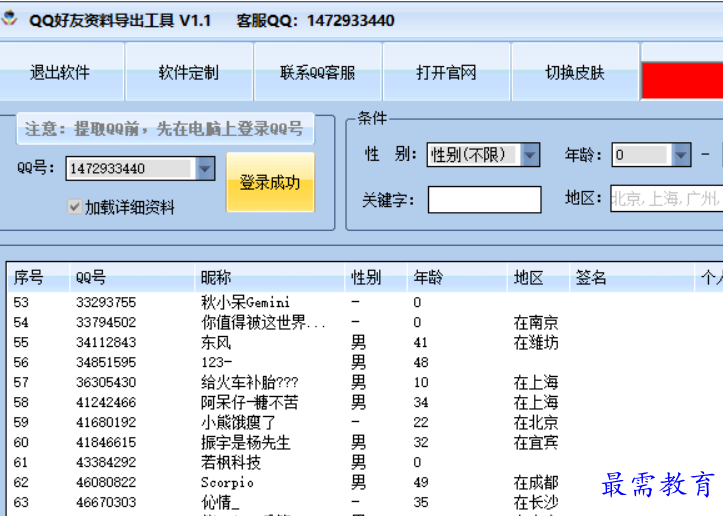Open the 性别(不限) dropdown arrow
The image size is (723, 516).
click(529, 154)
